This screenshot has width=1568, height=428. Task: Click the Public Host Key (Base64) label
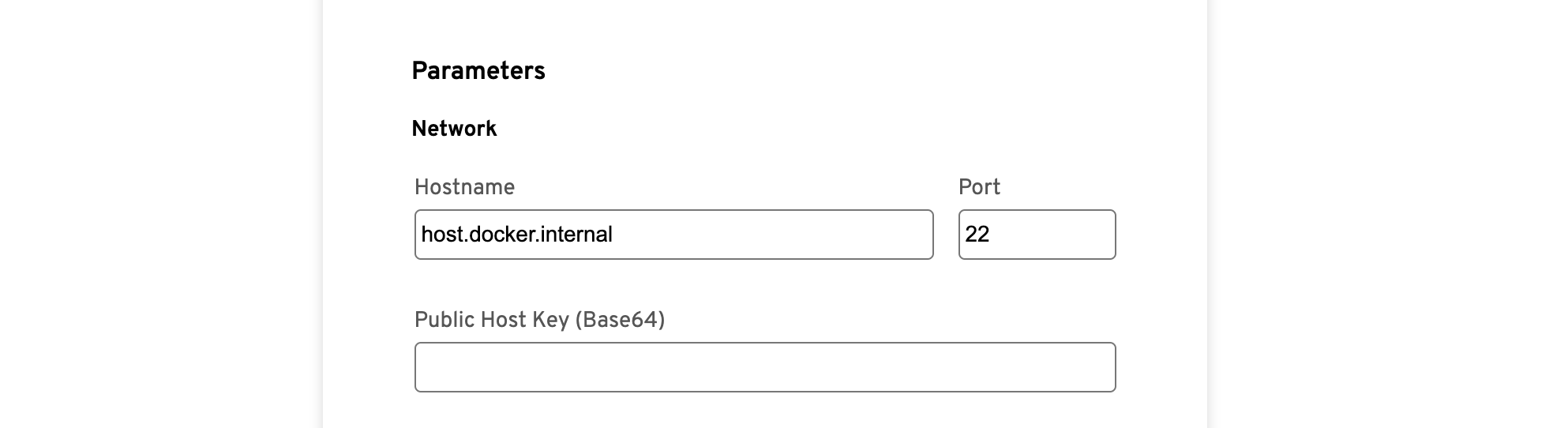pos(539,320)
